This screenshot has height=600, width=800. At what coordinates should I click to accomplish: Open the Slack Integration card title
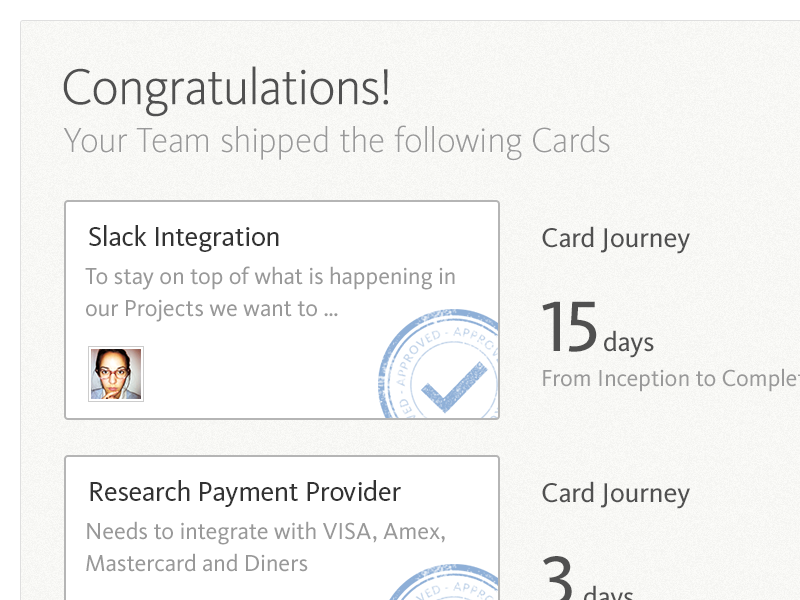[x=184, y=238]
